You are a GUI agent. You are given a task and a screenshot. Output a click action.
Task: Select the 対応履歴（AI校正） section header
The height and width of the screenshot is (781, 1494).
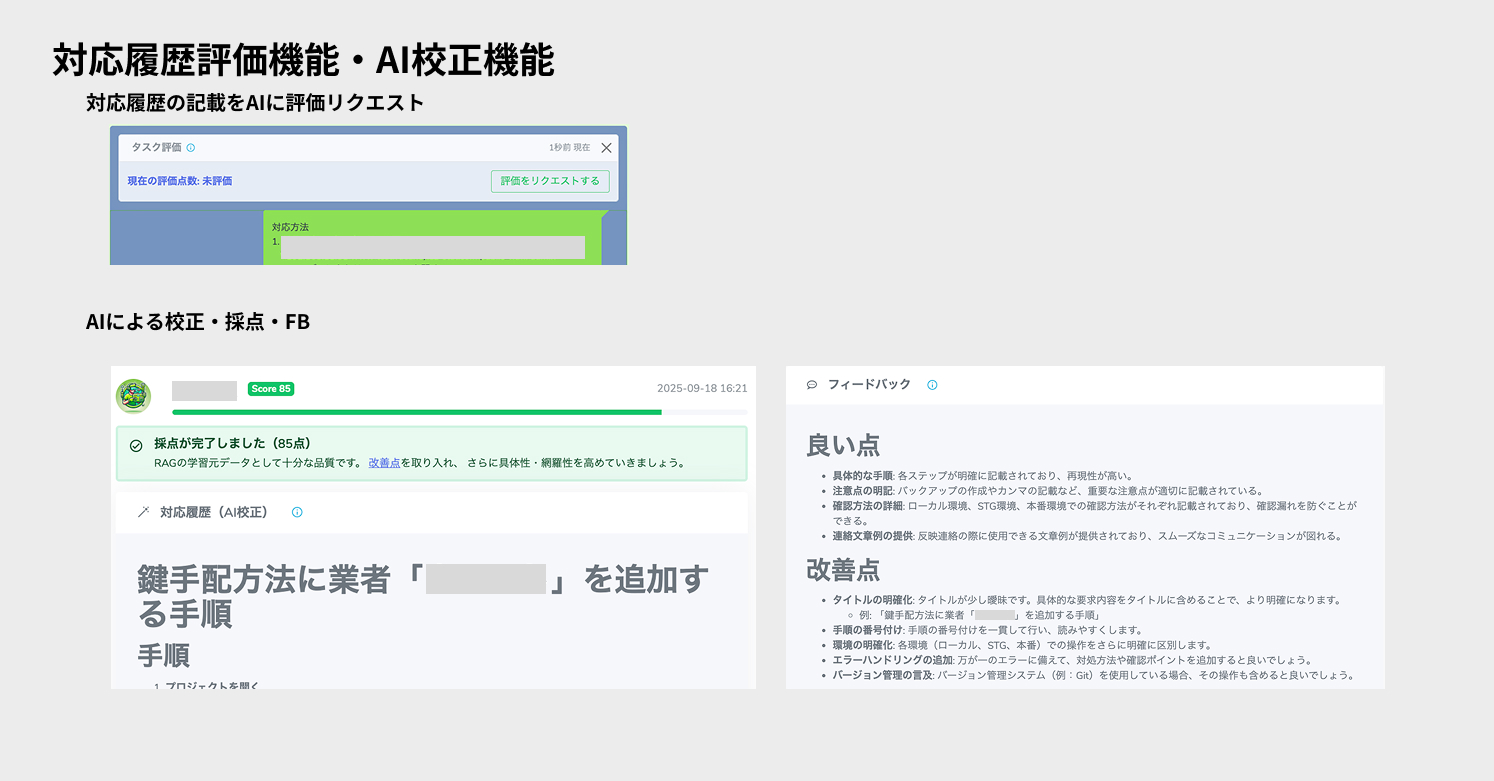click(214, 512)
